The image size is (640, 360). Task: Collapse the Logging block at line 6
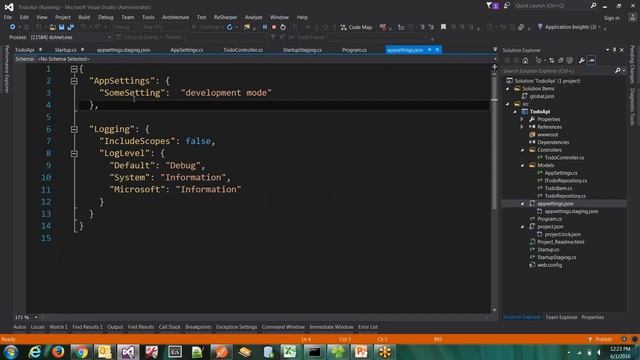[x=74, y=129]
